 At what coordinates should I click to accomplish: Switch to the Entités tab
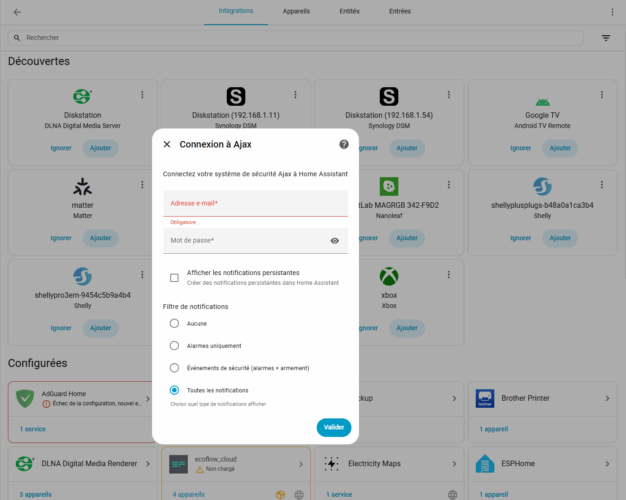tap(349, 11)
